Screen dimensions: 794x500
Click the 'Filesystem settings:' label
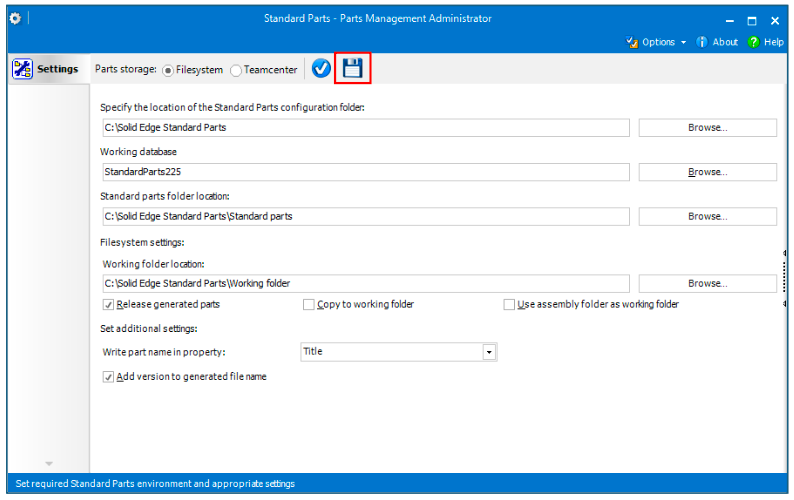[142, 243]
